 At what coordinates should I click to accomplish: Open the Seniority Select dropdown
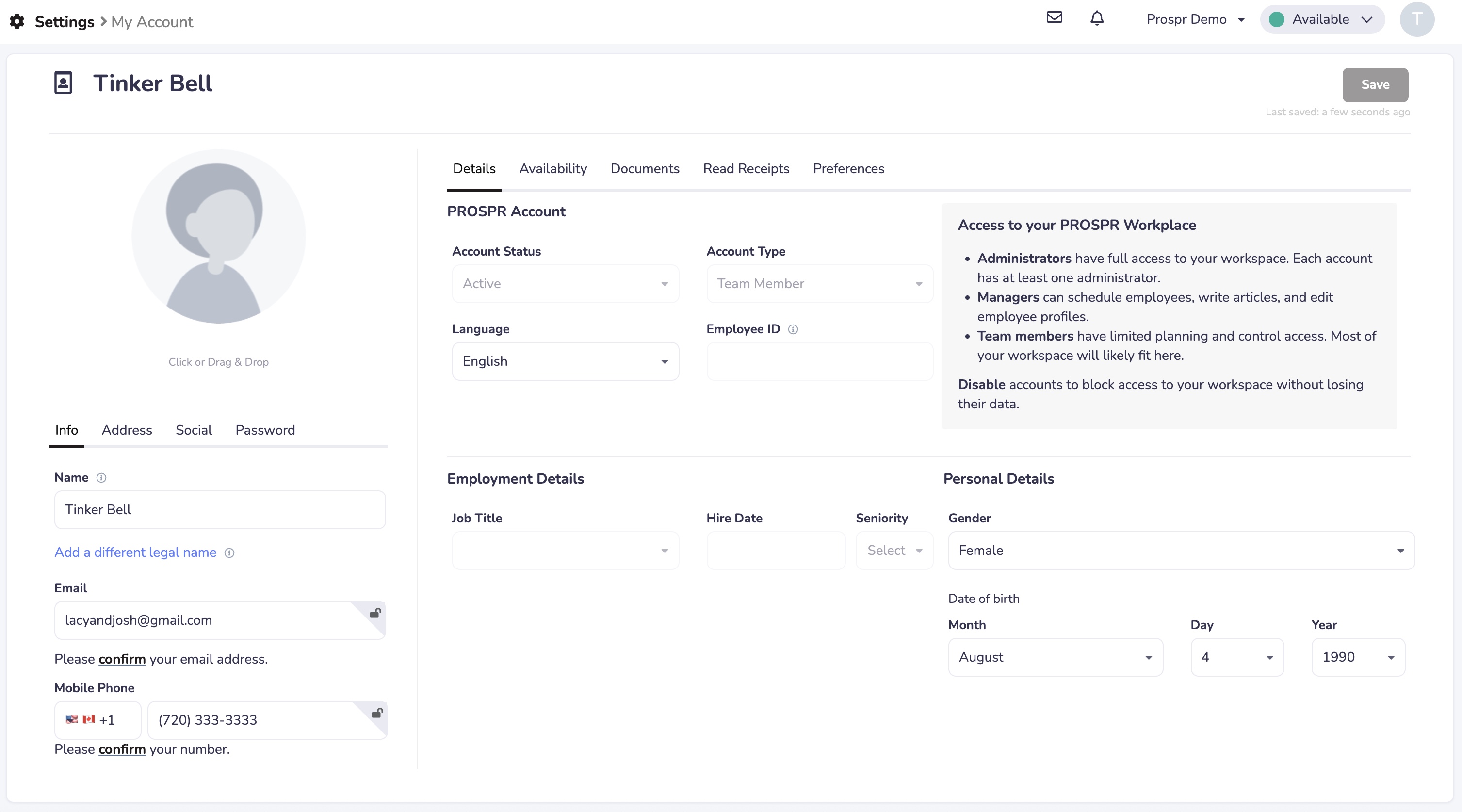894,551
